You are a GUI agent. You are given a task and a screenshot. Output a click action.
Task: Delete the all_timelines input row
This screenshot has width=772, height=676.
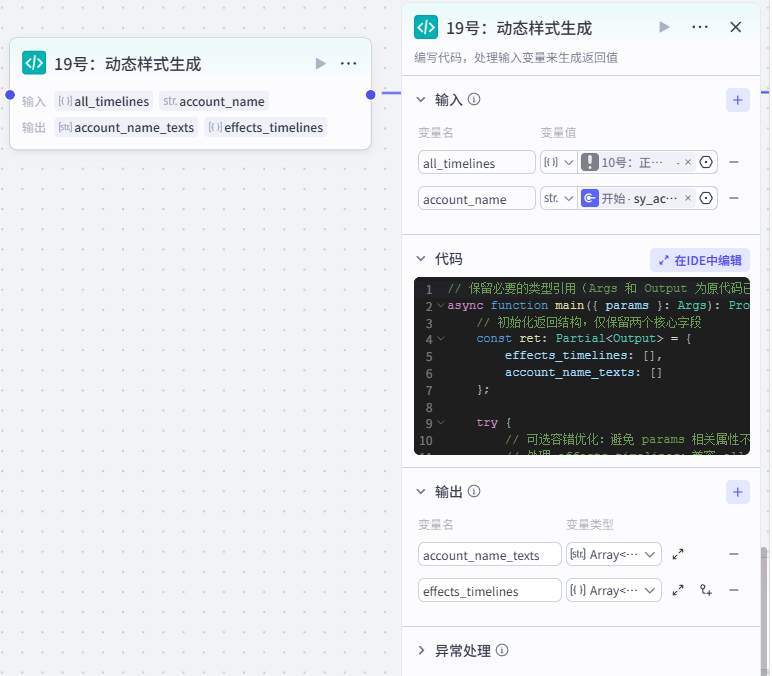click(734, 162)
